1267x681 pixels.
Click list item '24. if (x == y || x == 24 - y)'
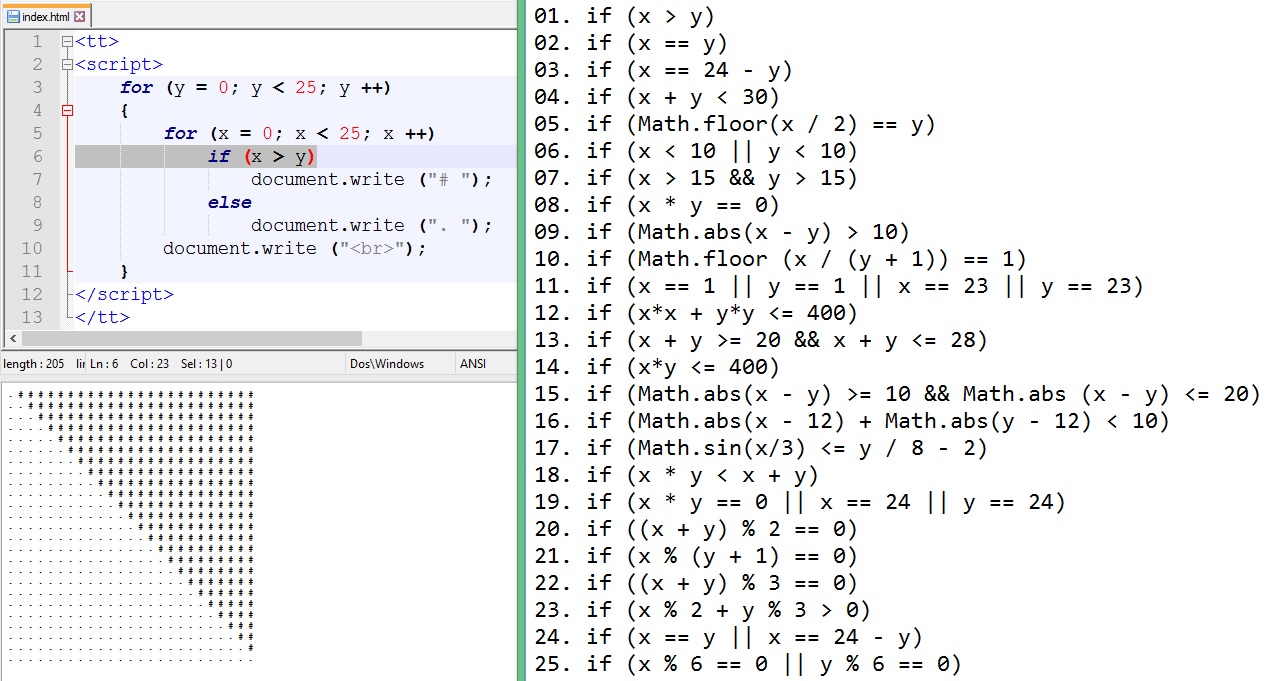728,637
